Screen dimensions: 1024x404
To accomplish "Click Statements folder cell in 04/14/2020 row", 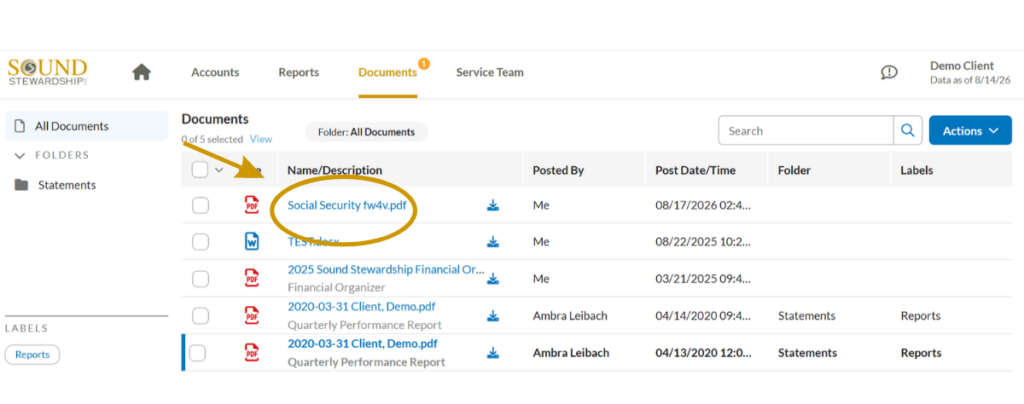I will 807,316.
